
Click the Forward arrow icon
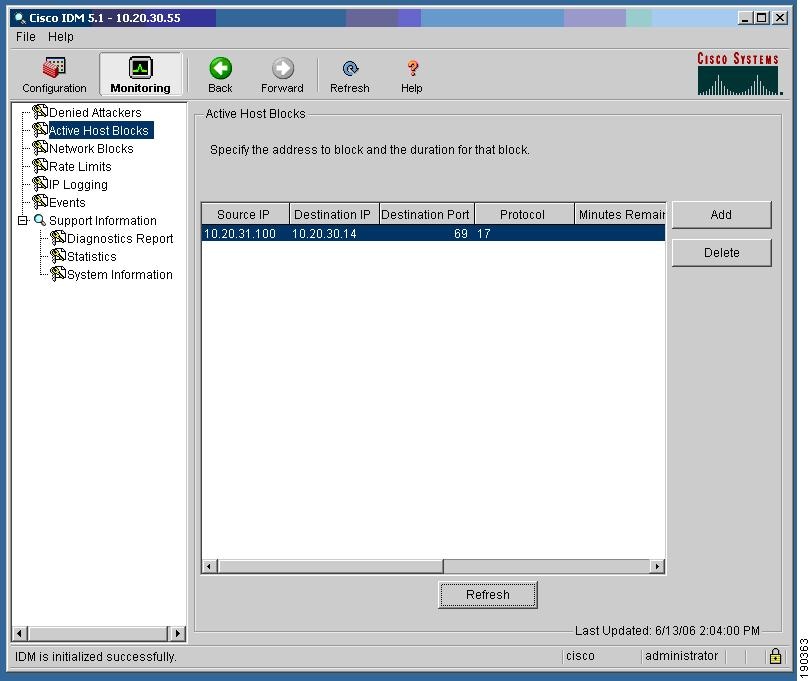(x=282, y=68)
